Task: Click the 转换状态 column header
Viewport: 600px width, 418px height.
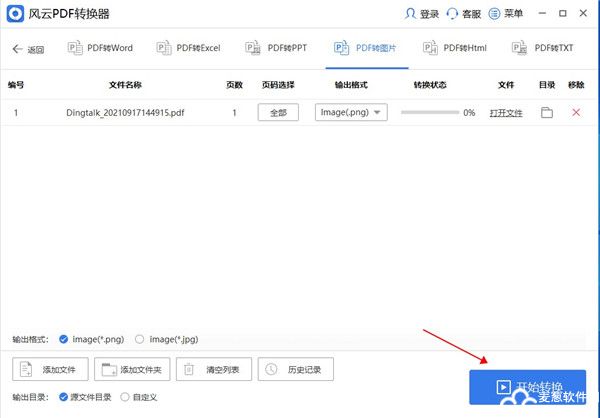Action: point(430,85)
